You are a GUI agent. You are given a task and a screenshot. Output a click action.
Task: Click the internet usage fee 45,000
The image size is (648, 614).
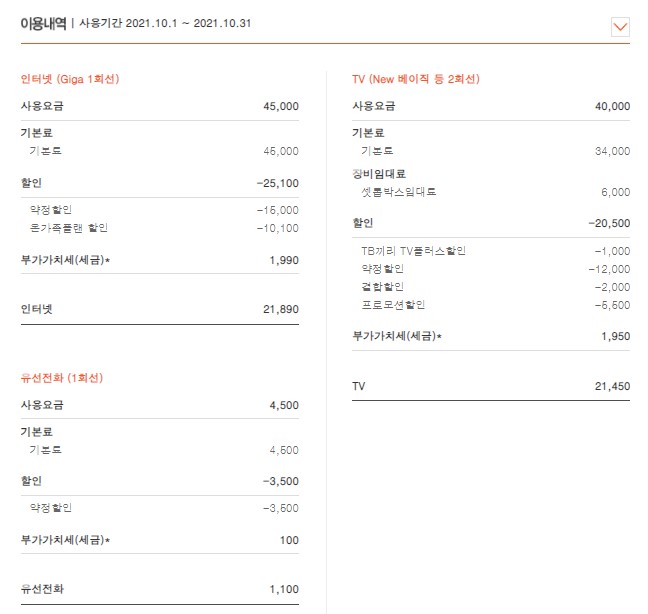click(x=280, y=106)
